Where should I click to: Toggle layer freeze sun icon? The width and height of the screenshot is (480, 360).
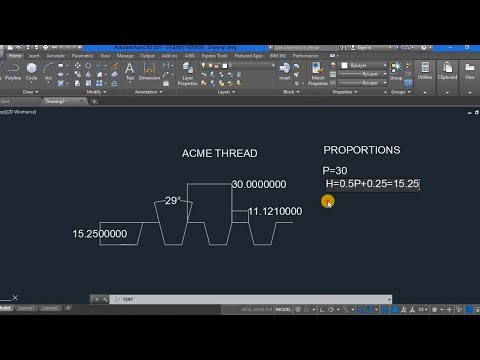pos(210,66)
